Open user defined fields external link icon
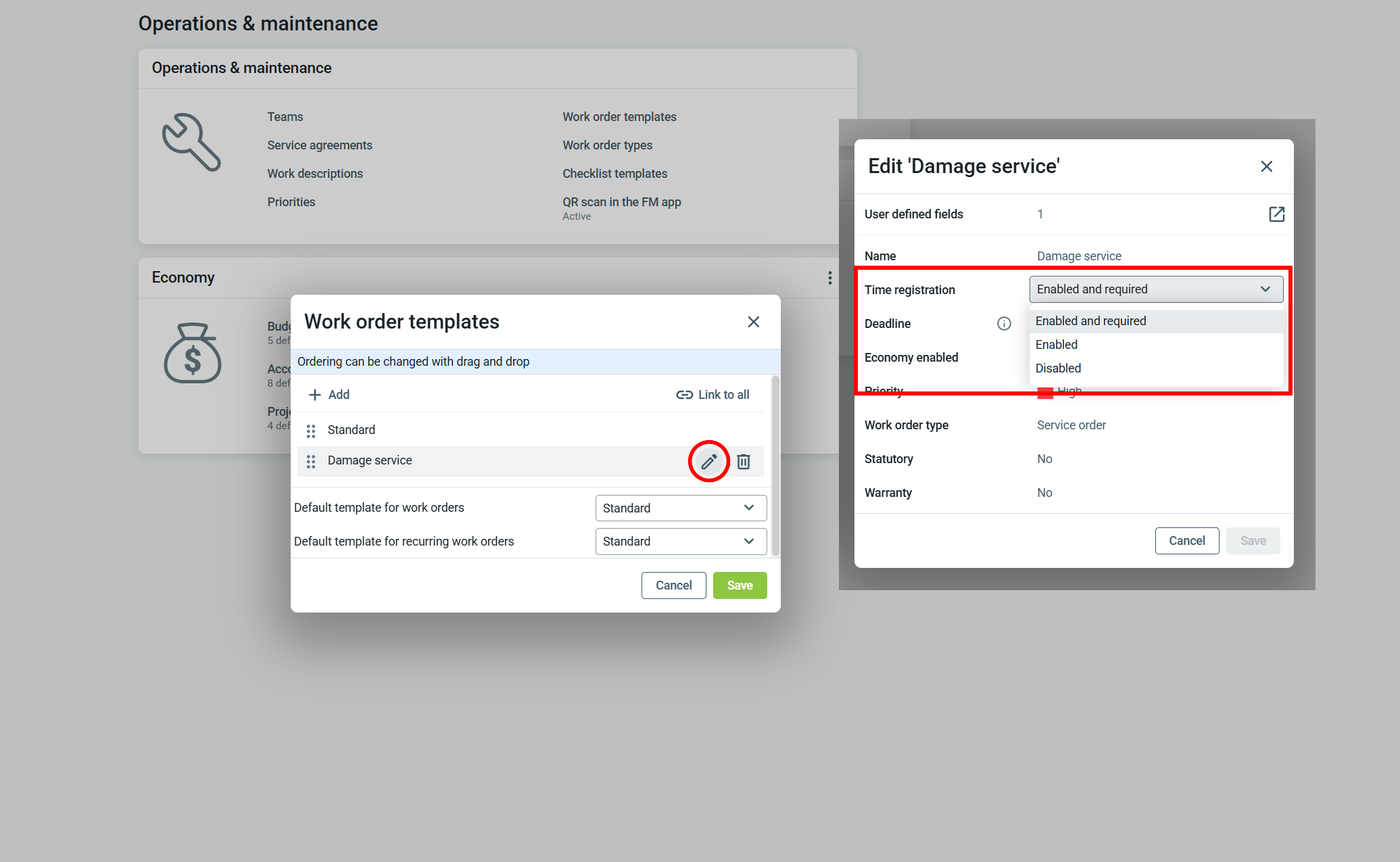The height and width of the screenshot is (862, 1400). click(1276, 214)
